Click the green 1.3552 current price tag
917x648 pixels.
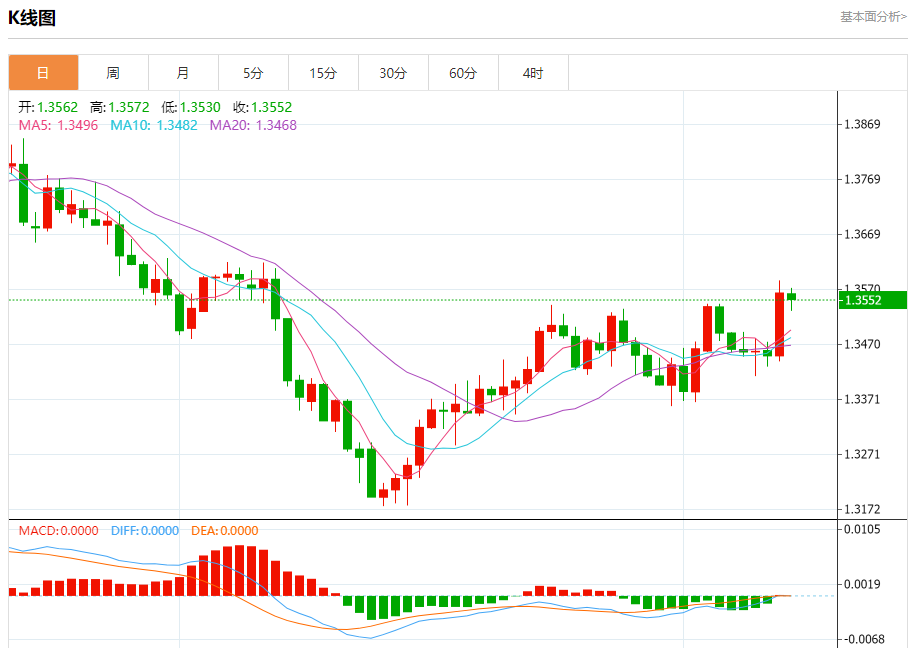click(873, 301)
